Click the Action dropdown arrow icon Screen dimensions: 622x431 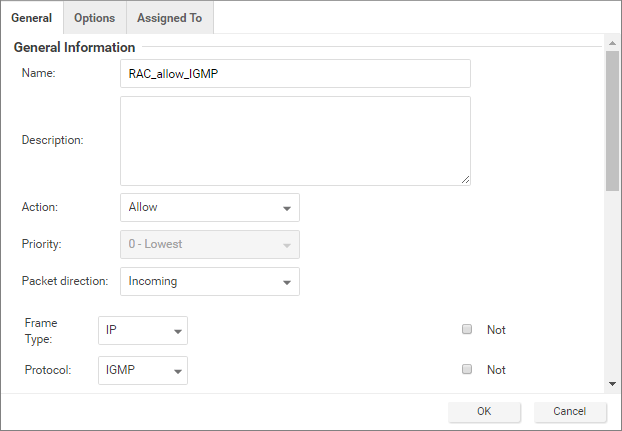(287, 209)
